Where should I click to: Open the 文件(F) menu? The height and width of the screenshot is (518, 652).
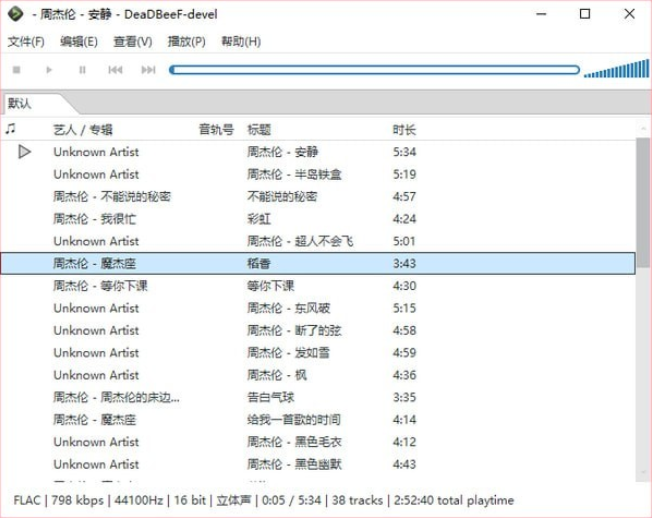click(26, 41)
